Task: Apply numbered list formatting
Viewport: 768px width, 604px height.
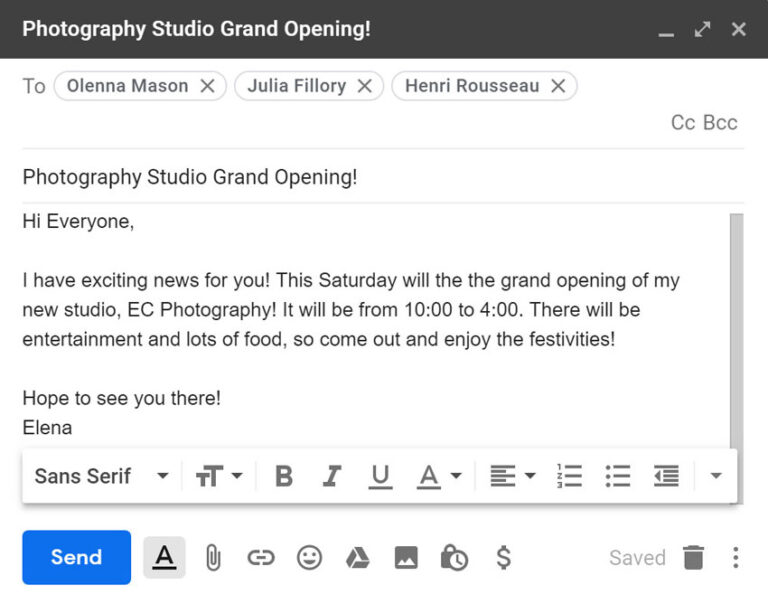Action: pyautogui.click(x=570, y=476)
